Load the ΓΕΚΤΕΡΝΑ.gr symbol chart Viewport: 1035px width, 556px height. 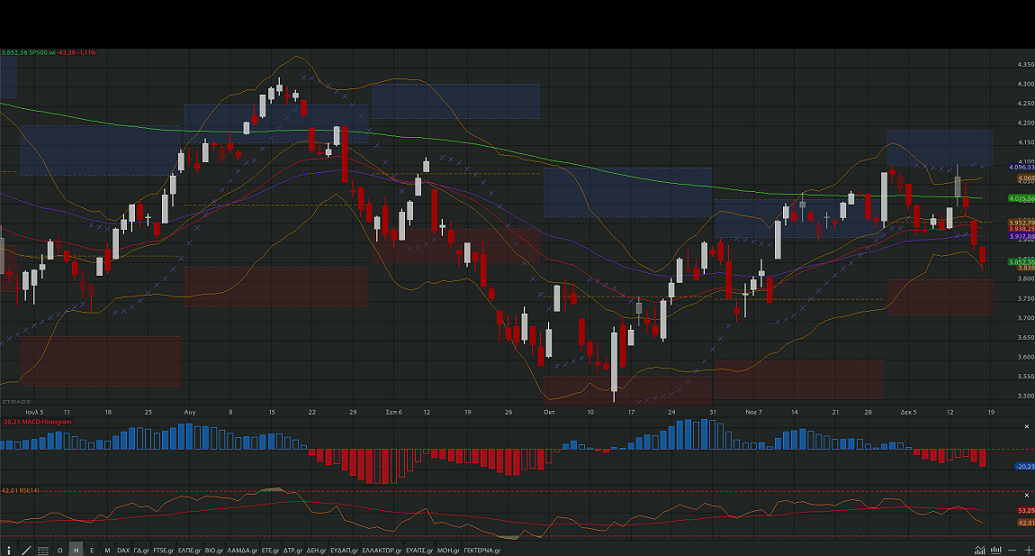coord(482,550)
